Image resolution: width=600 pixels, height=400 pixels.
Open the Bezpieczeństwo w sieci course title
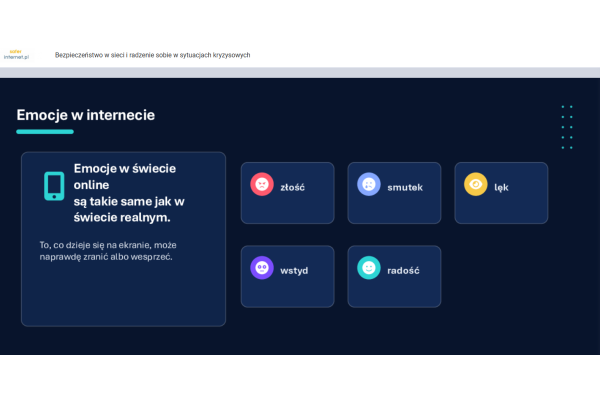(x=152, y=55)
